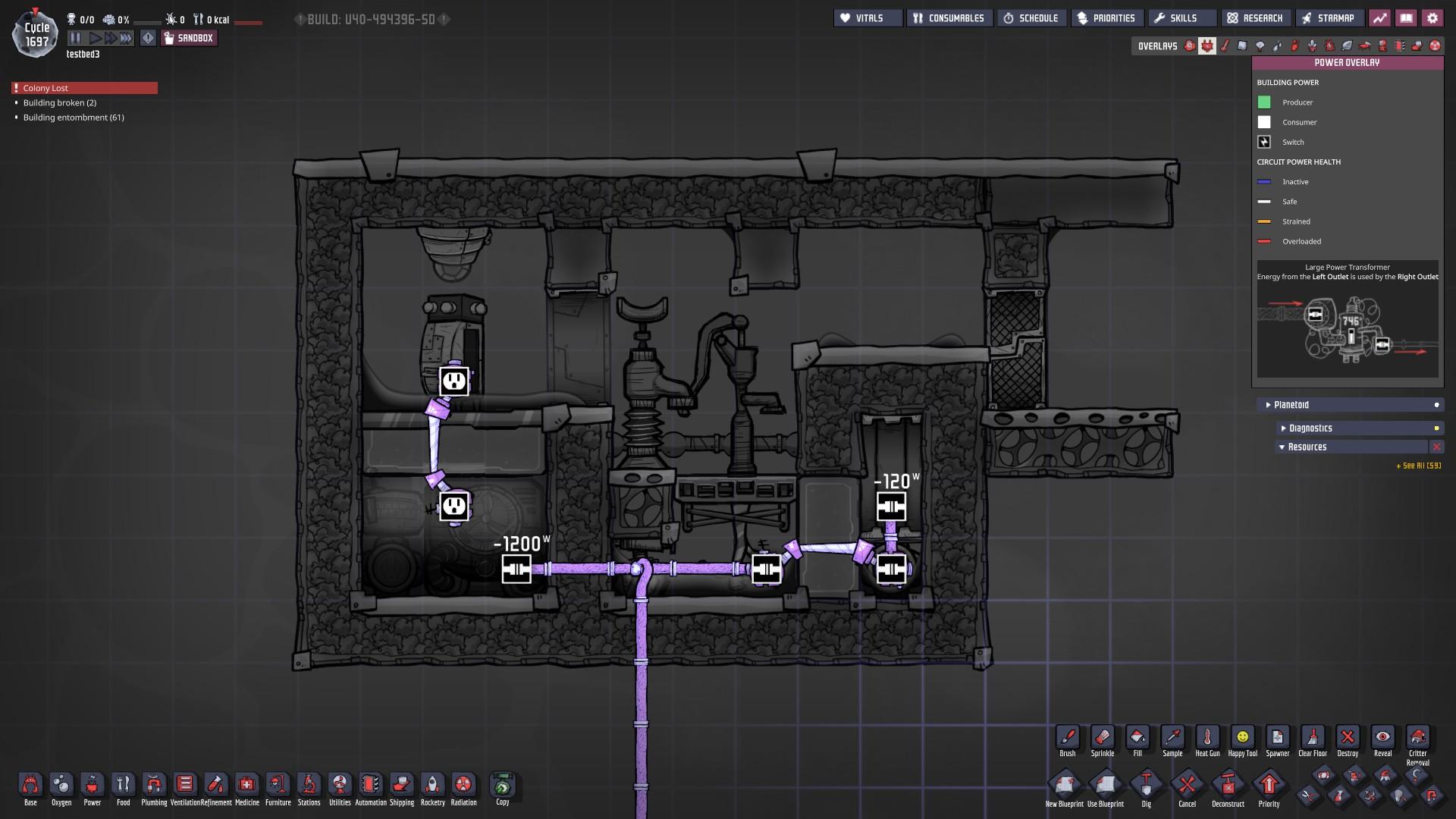Collapse the Resources section

(1307, 447)
